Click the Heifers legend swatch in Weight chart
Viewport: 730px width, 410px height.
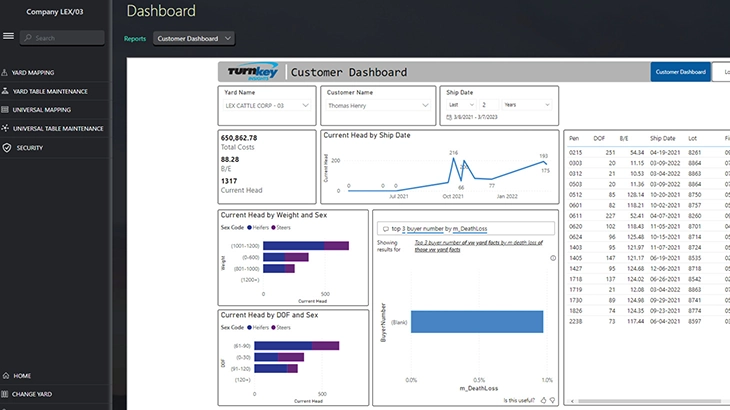tap(250, 228)
